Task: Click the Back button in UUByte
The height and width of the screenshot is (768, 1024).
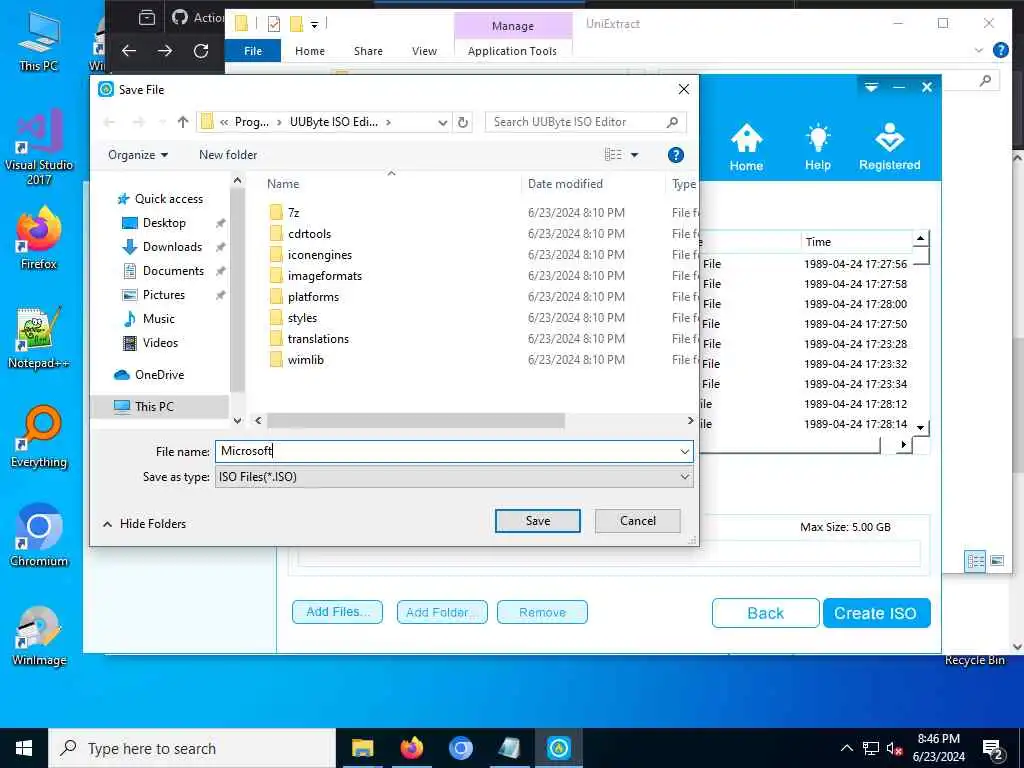Action: pyautogui.click(x=765, y=613)
